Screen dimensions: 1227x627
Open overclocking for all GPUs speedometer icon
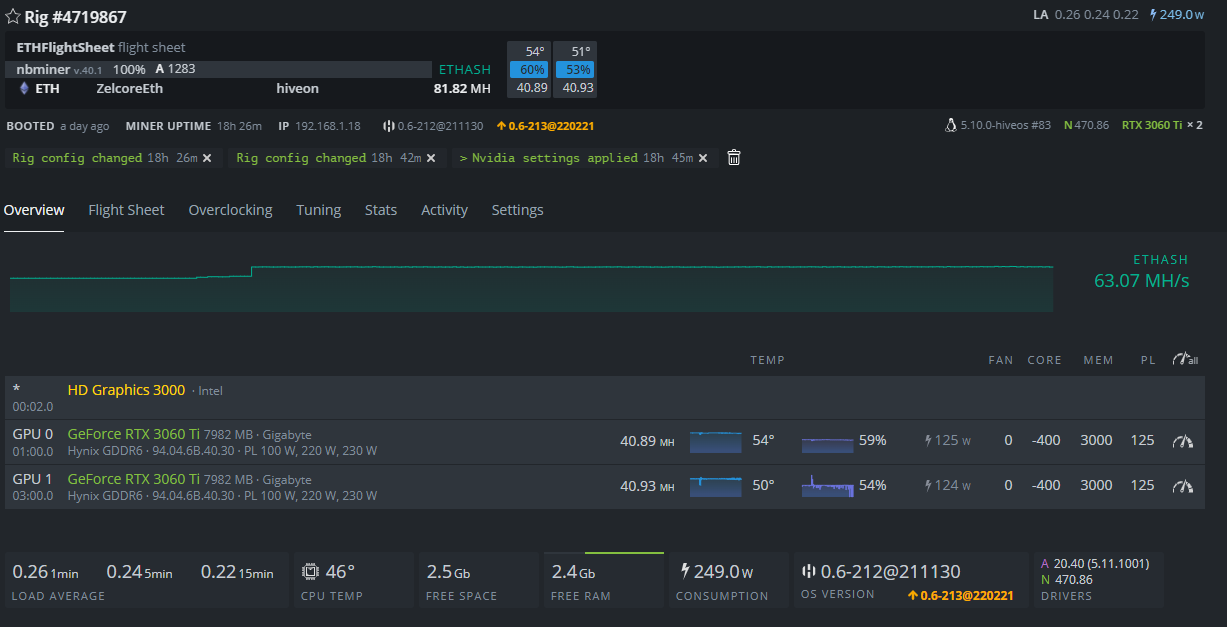(x=1185, y=359)
